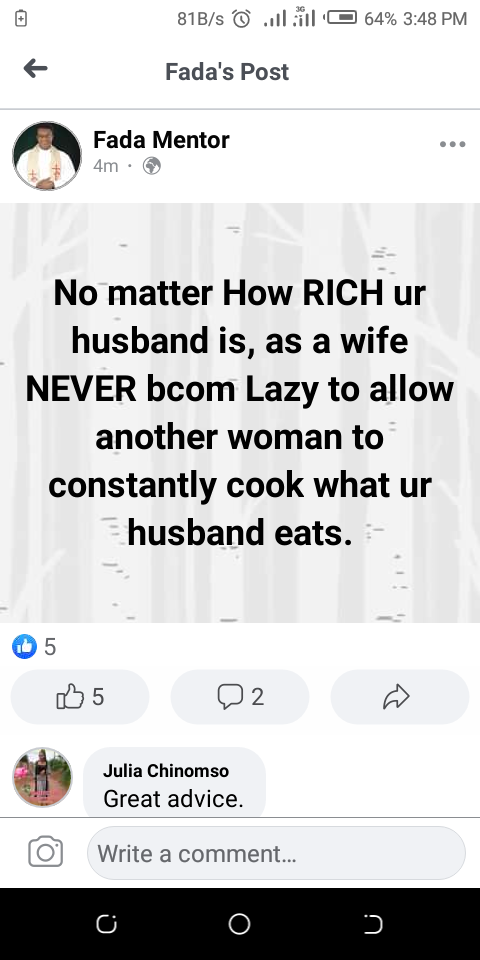Share the post with arrow button
The width and height of the screenshot is (480, 960).
[x=400, y=697]
